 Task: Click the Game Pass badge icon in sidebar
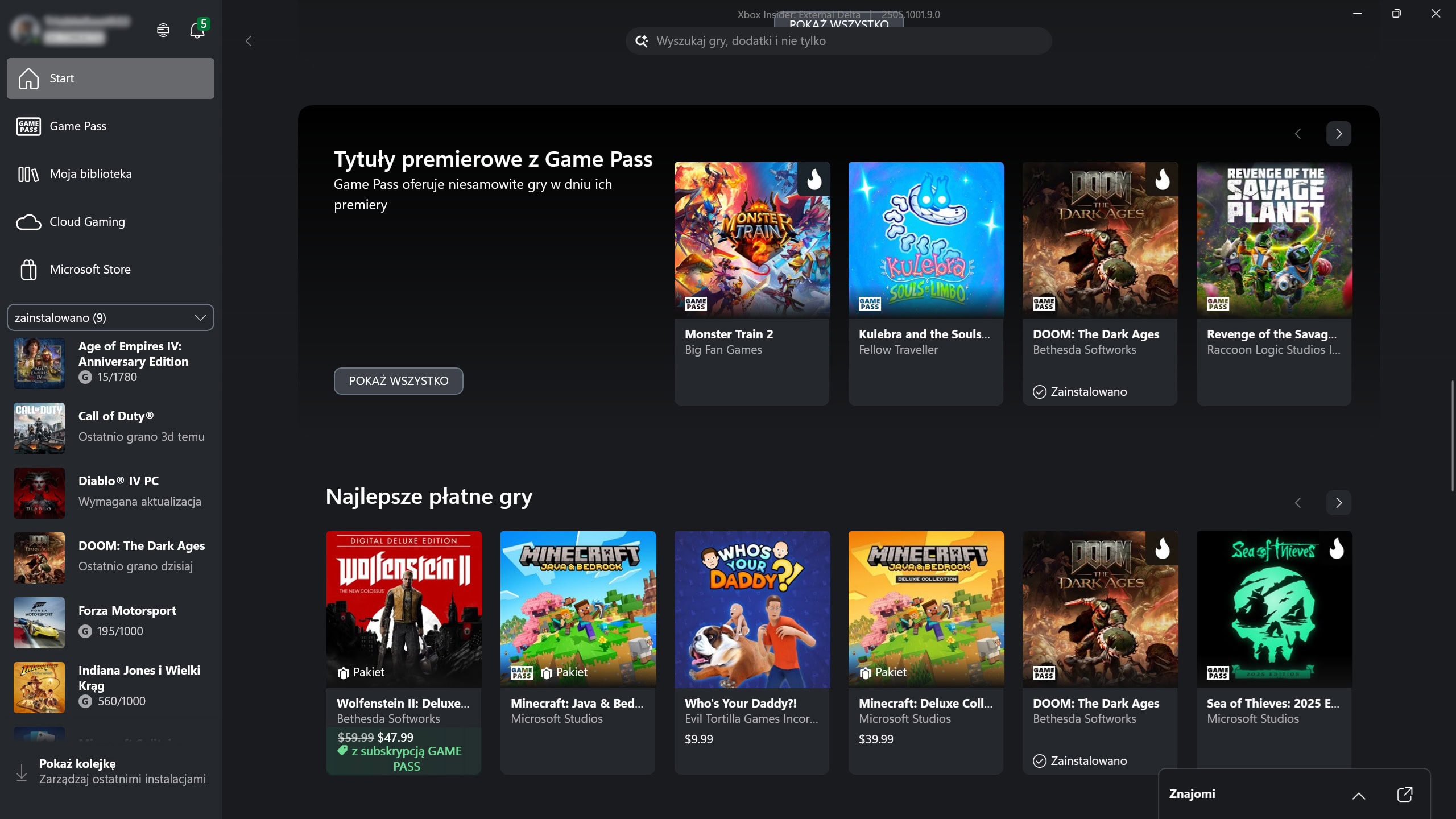(x=28, y=126)
